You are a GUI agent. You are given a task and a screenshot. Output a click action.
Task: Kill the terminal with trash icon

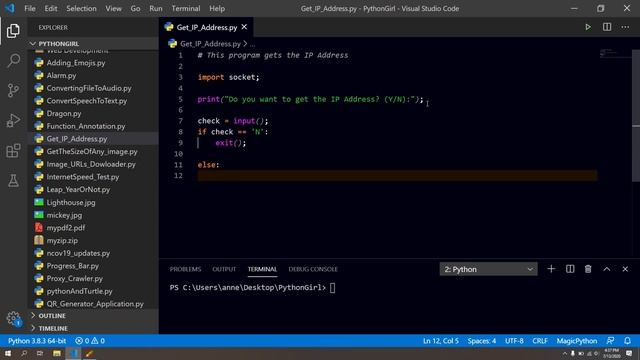click(x=588, y=269)
